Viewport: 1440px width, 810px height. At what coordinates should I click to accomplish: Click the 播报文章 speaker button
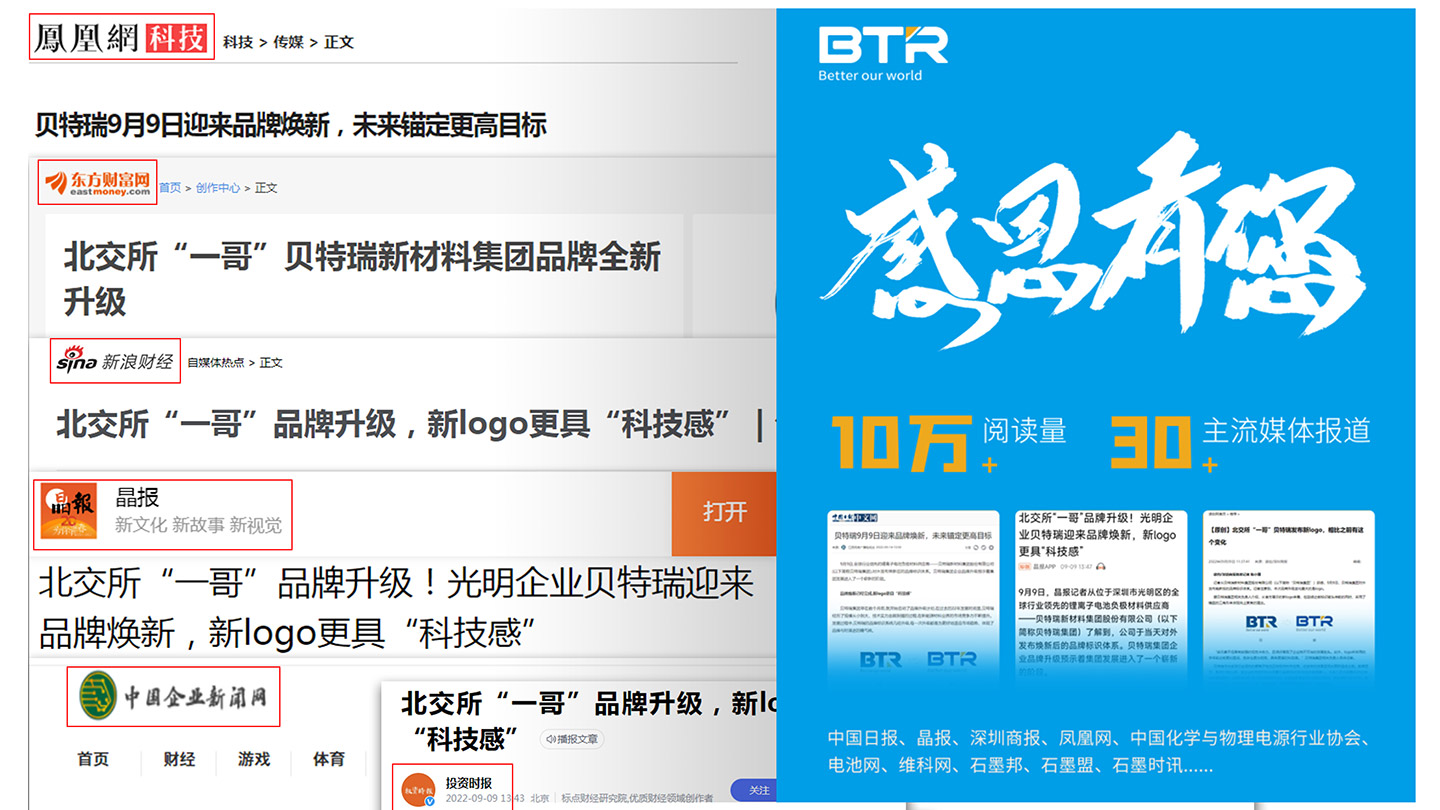pos(572,739)
